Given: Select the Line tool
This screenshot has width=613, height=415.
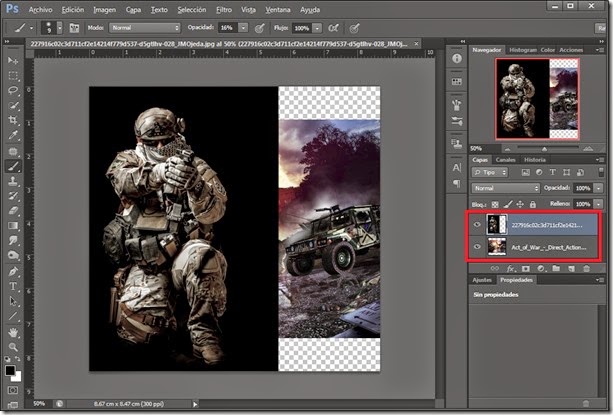Looking at the screenshot, I should pos(13,316).
